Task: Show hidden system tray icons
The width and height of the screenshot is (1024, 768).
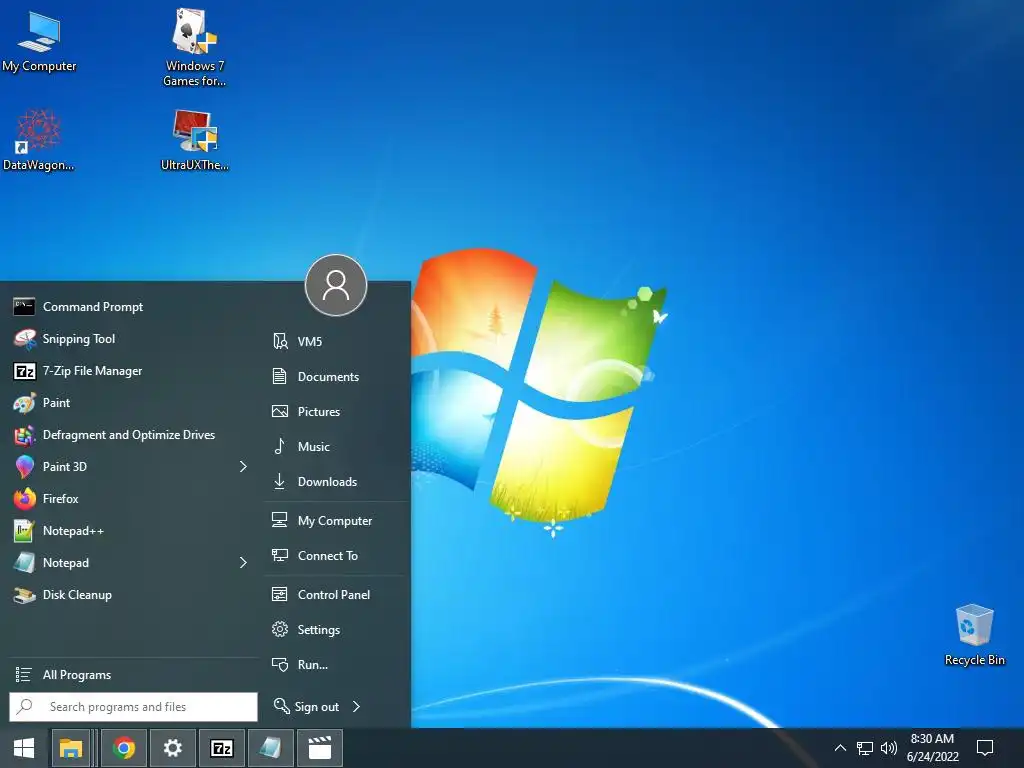Action: pyautogui.click(x=840, y=748)
